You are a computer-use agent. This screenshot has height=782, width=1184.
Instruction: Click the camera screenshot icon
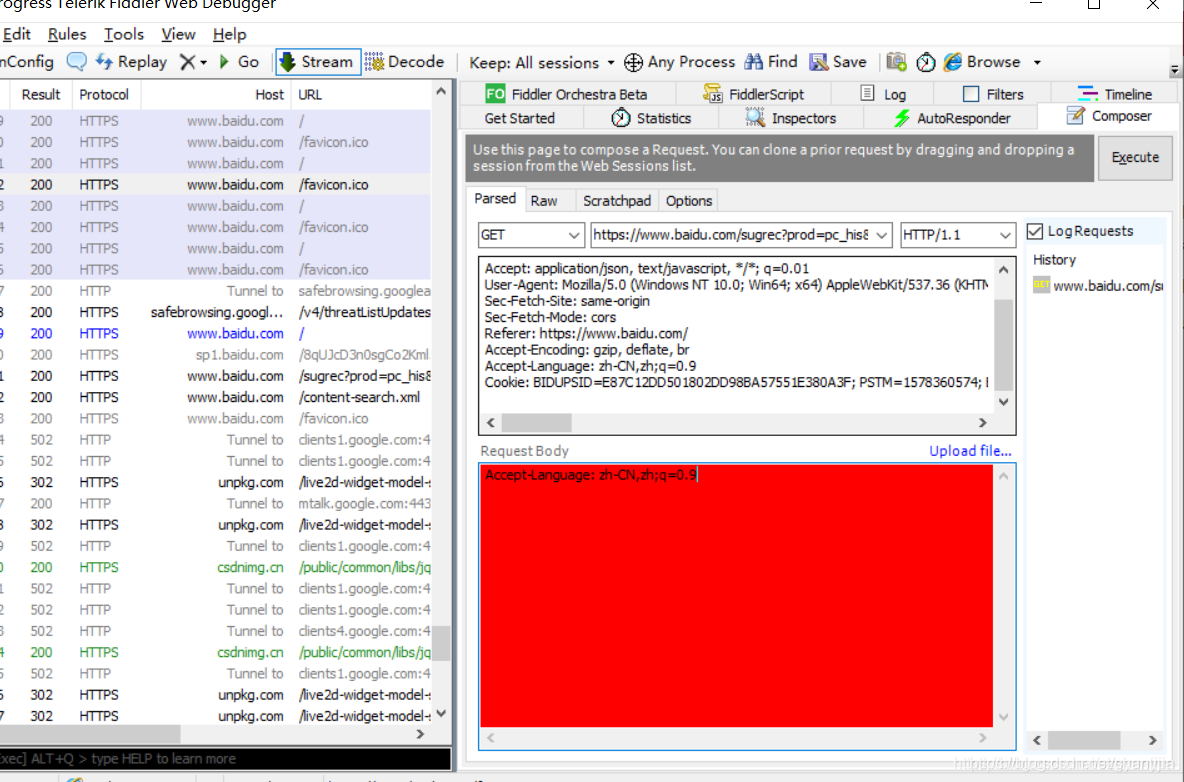[x=896, y=62]
